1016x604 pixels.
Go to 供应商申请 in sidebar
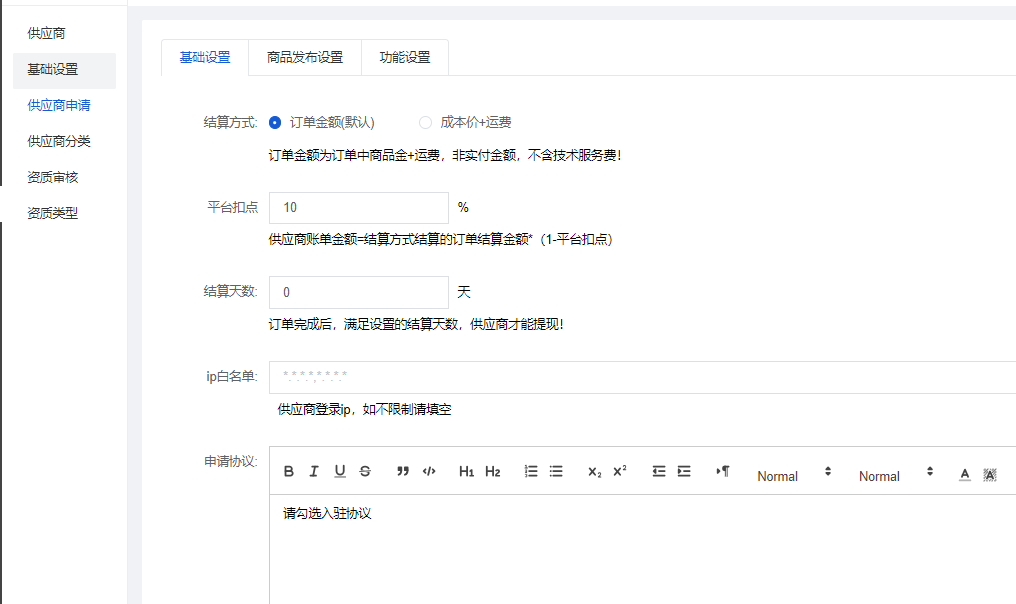(x=59, y=105)
